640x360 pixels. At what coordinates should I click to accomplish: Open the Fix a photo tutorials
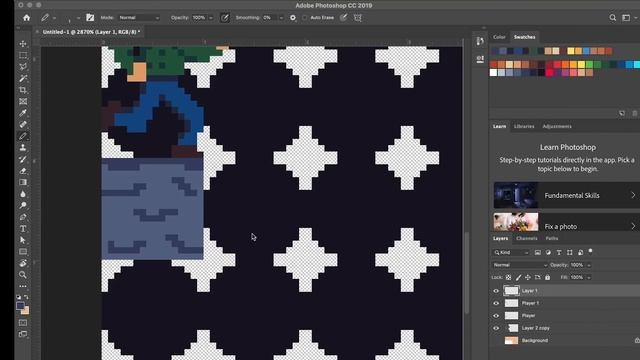(x=566, y=223)
